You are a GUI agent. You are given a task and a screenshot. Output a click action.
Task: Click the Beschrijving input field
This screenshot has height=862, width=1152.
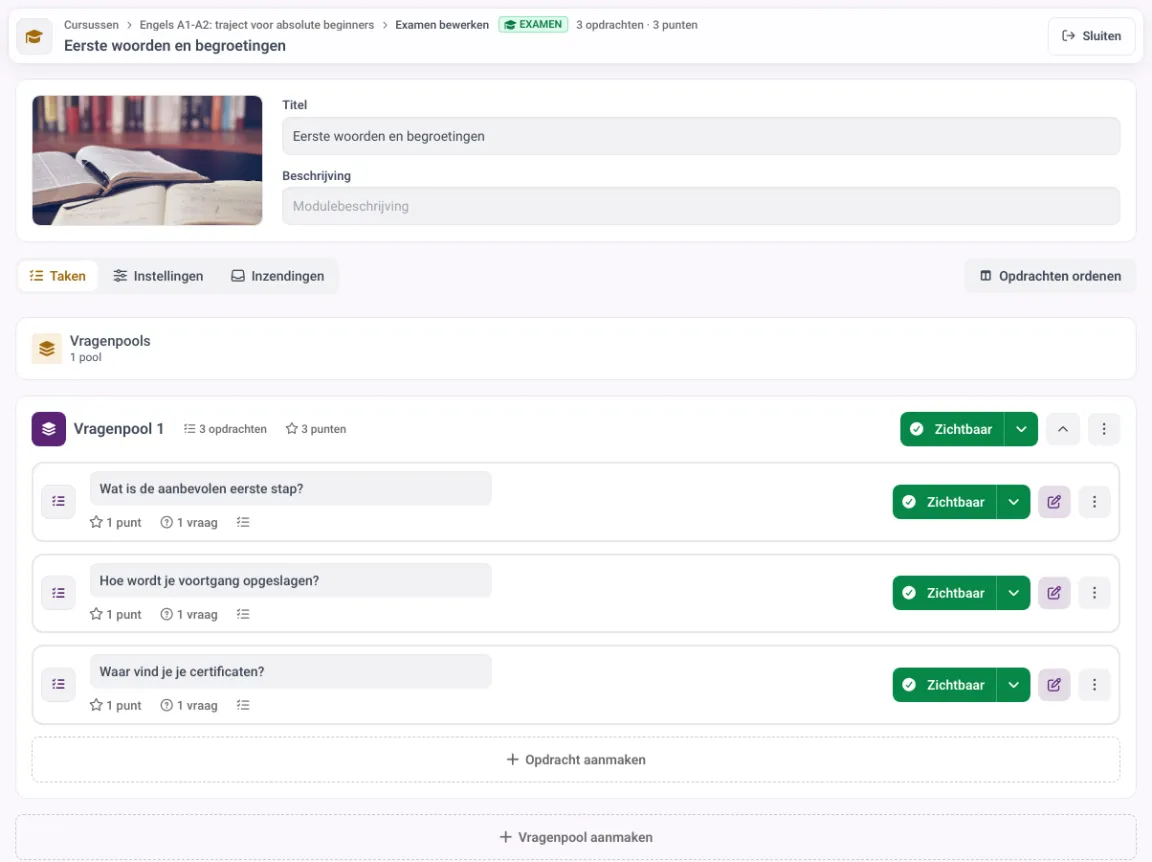point(701,206)
